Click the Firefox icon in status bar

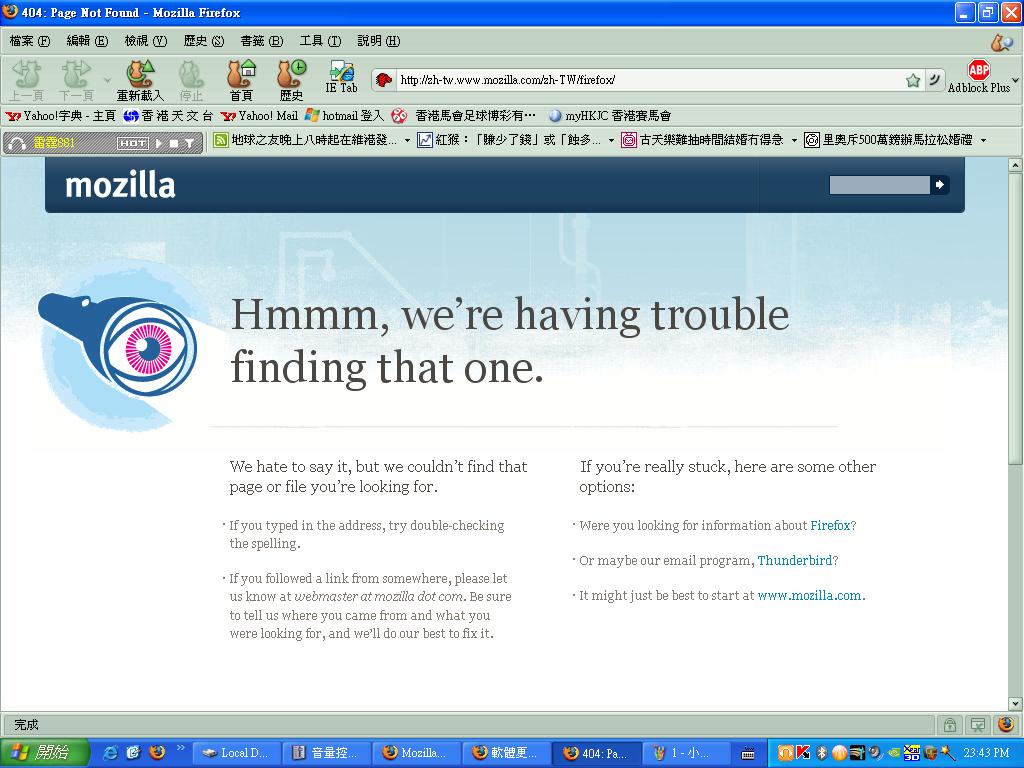tap(1006, 724)
